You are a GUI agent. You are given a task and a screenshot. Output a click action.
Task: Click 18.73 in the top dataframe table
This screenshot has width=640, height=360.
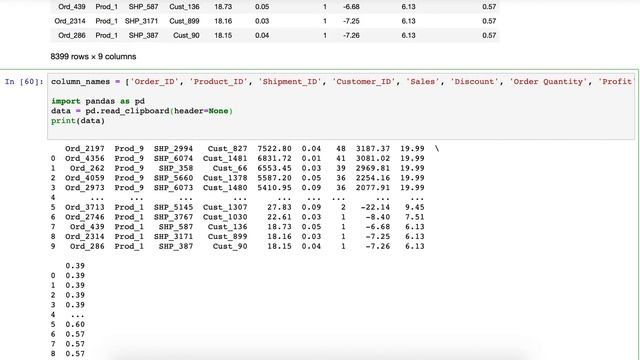tap(223, 7)
